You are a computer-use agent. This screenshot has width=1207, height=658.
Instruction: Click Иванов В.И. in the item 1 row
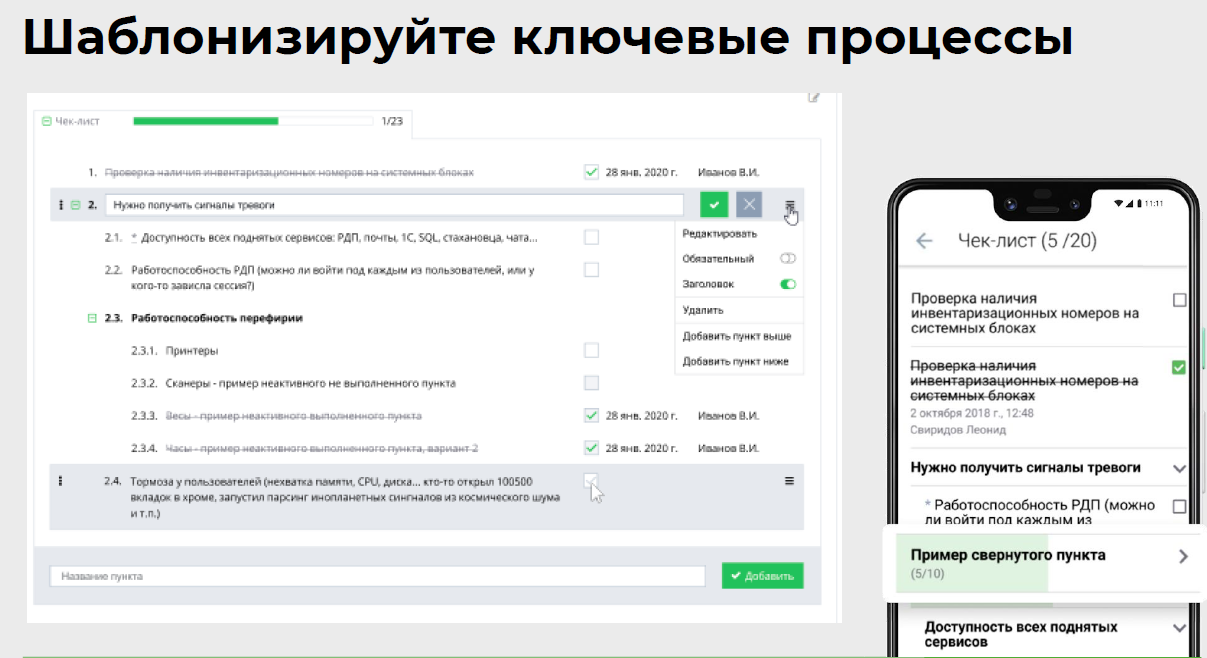[x=729, y=172]
